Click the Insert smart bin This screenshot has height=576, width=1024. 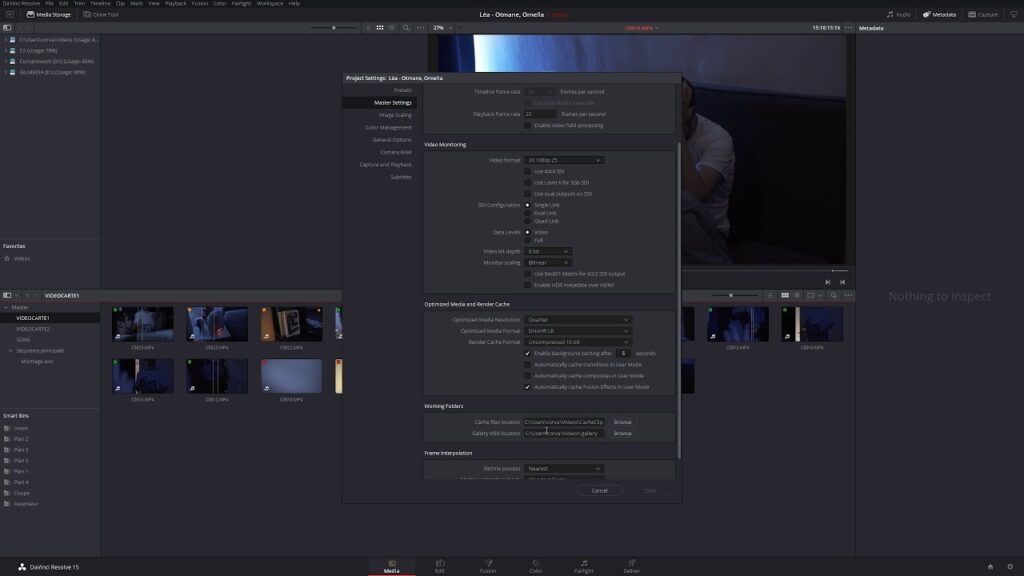(21, 428)
